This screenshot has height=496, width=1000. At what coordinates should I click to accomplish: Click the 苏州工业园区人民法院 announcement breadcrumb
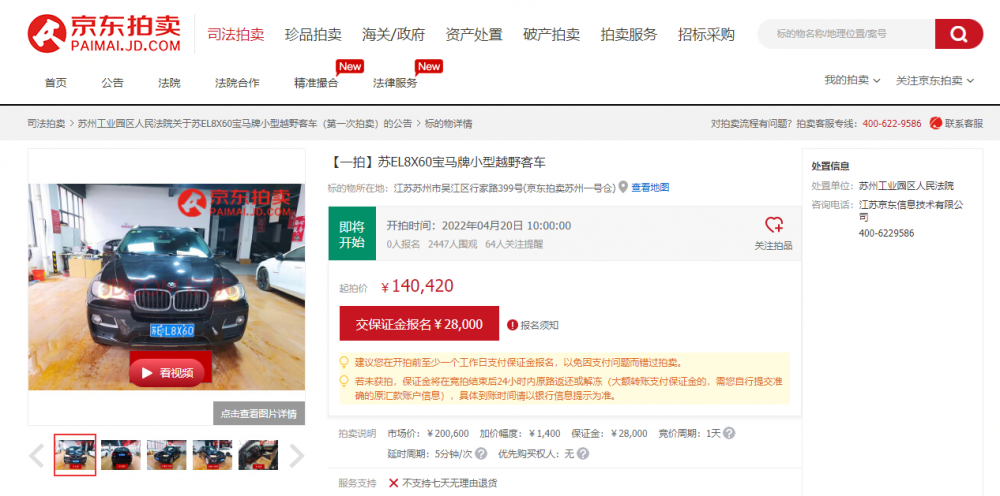click(x=245, y=124)
